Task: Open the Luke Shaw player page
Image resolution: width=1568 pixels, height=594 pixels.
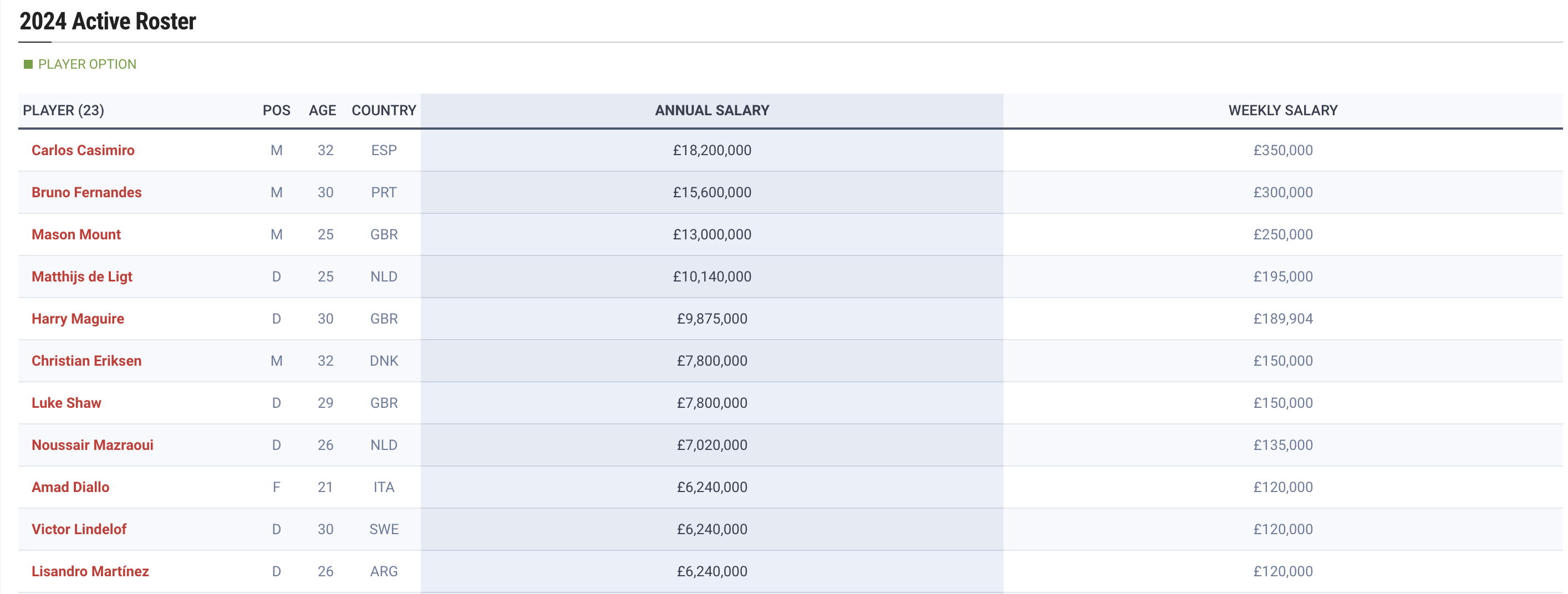Action: click(x=67, y=403)
